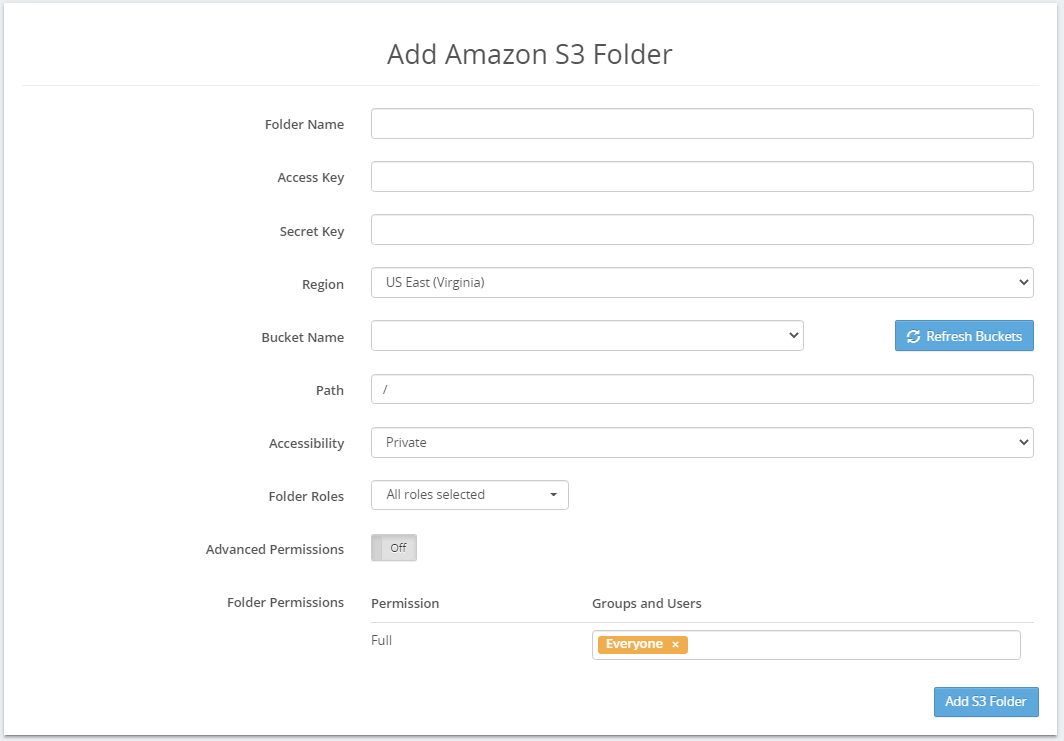This screenshot has height=741, width=1064.
Task: Remove the Everyone tag using its x
Action: coord(675,645)
